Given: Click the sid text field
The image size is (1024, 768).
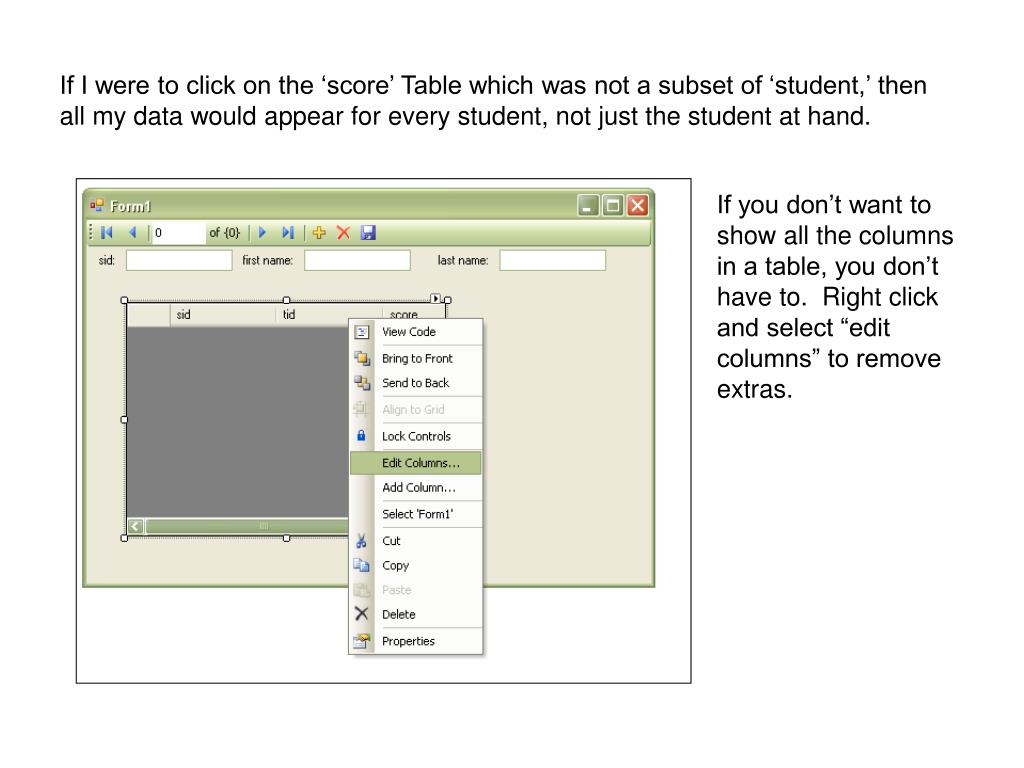Looking at the screenshot, I should (x=179, y=260).
